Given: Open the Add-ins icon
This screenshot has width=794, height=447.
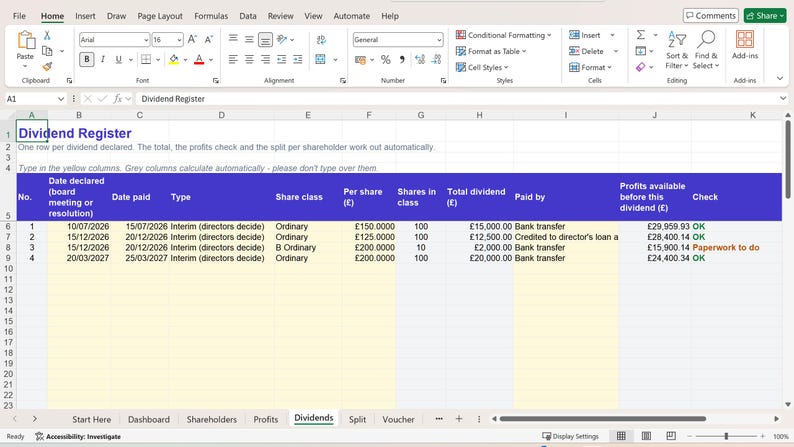Looking at the screenshot, I should 744,46.
